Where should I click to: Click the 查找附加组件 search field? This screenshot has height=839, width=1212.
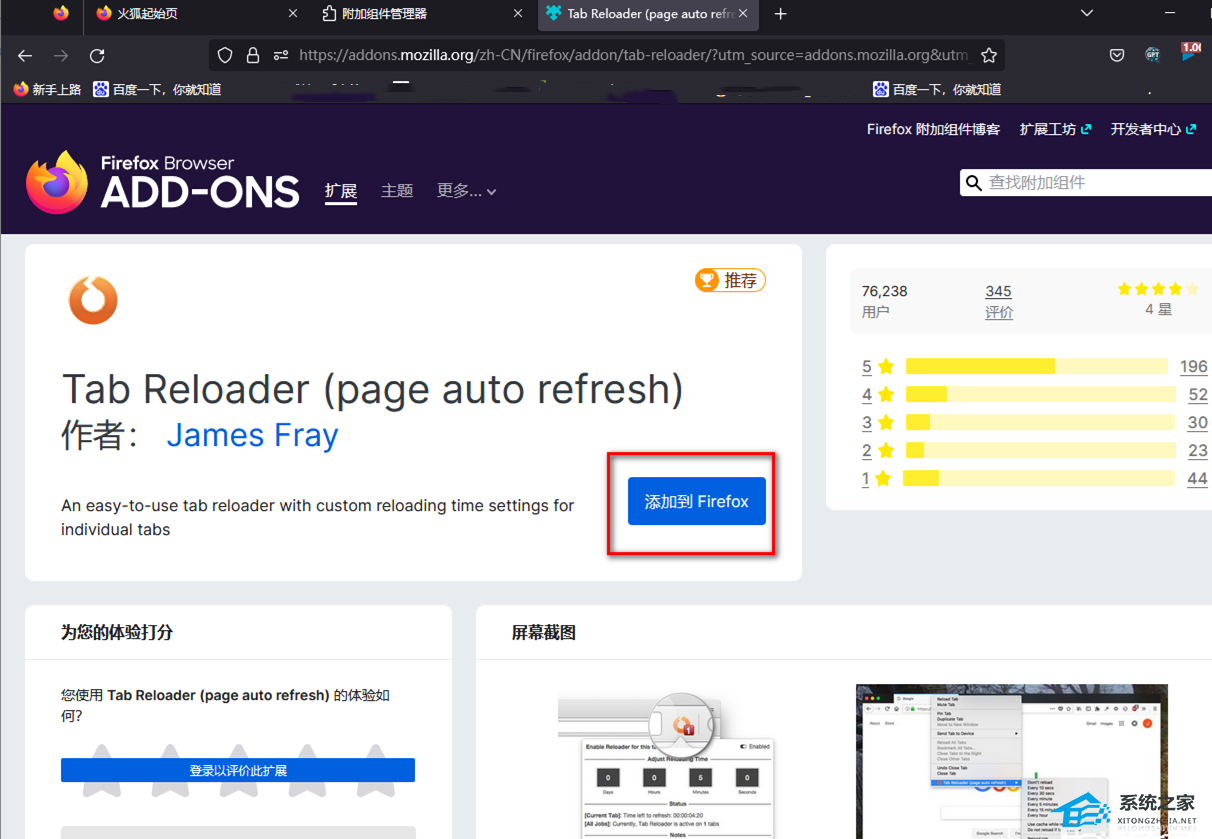point(1095,182)
